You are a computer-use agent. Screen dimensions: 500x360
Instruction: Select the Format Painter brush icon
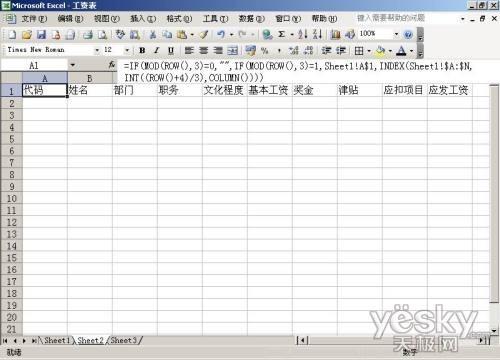(204, 34)
